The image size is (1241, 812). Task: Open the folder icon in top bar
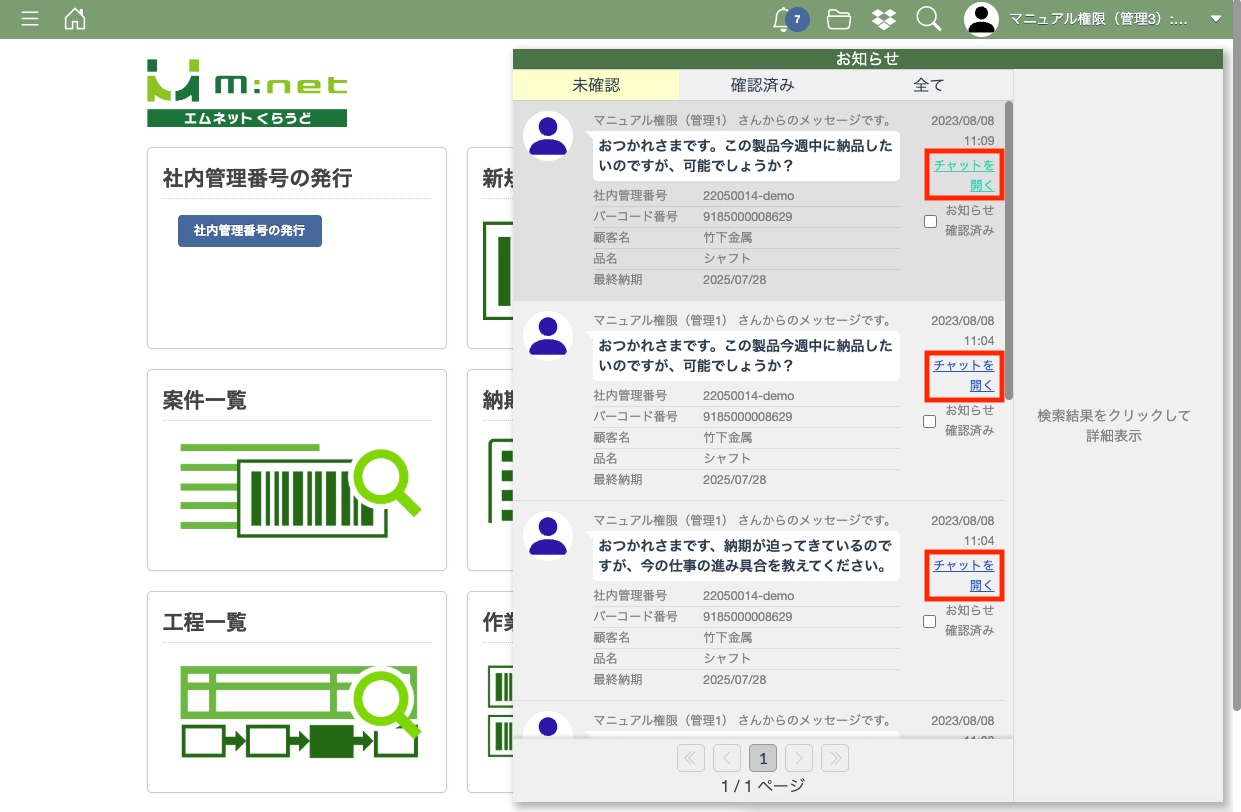[x=838, y=19]
